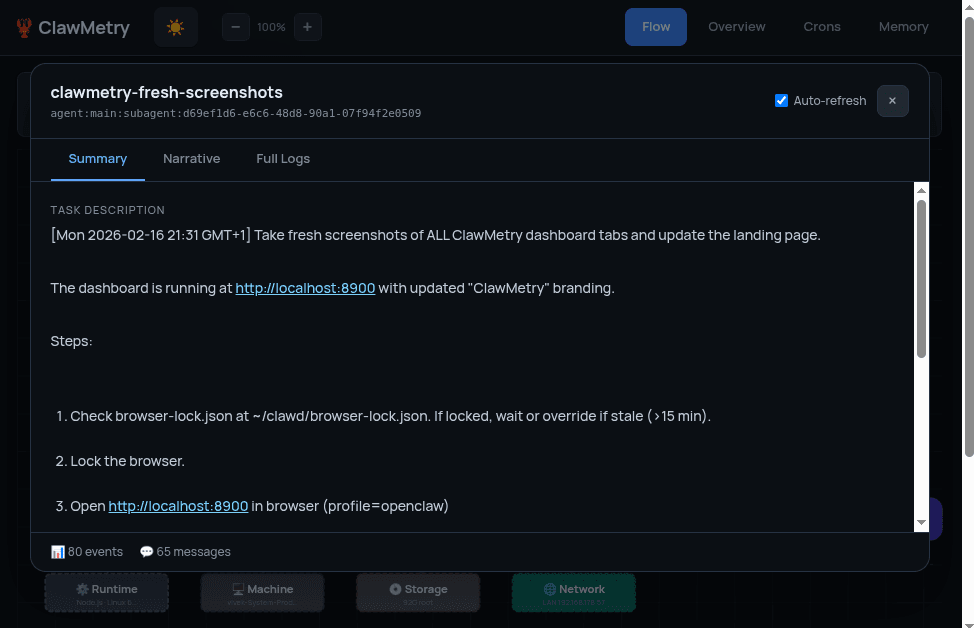This screenshot has width=974, height=628.
Task: Open the Full Logs tab
Action: [x=283, y=158]
